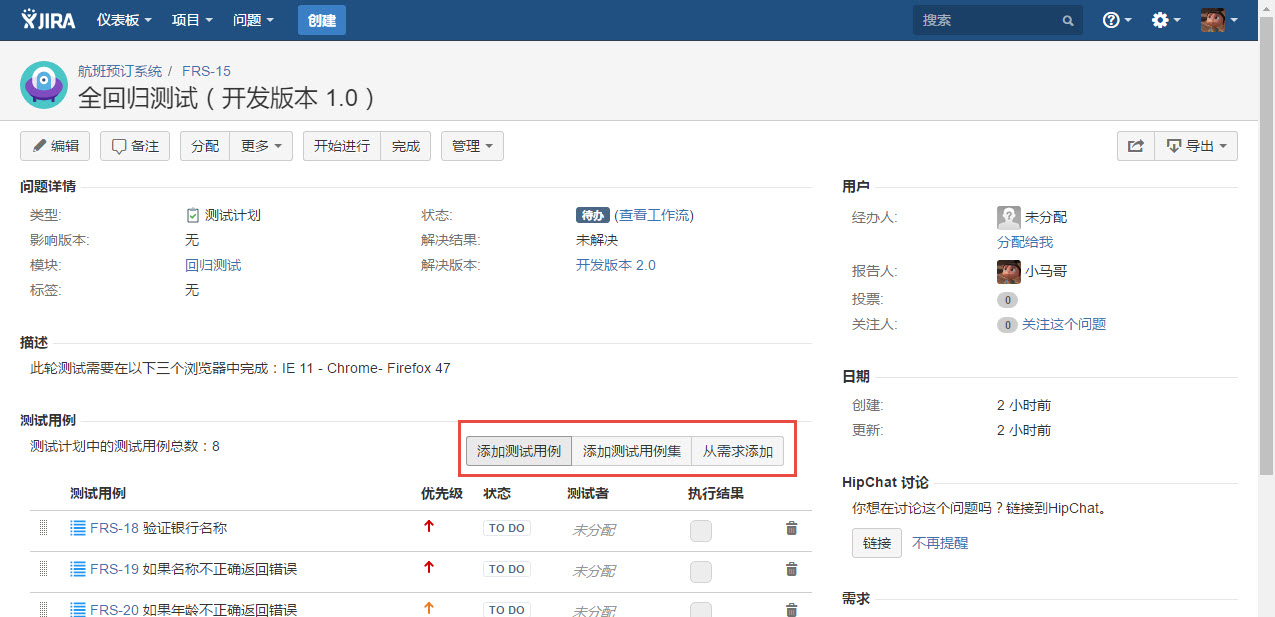Screen dimensions: 1275x617
Task: Click the share issue icon button
Action: click(x=1136, y=146)
